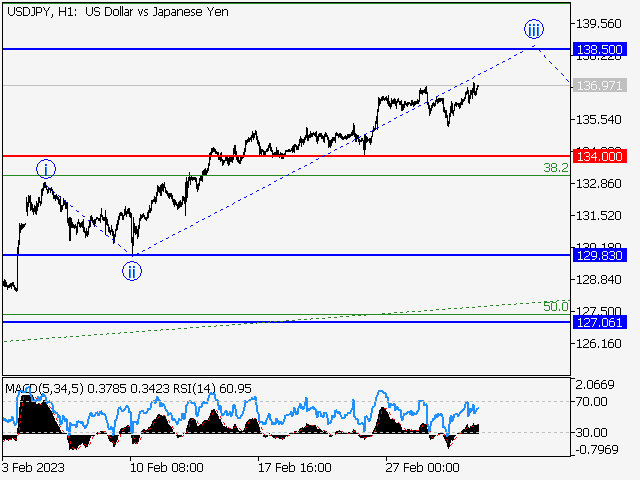Click the 3 Feb 2023 date label
This screenshot has width=640, height=480.
[33, 467]
